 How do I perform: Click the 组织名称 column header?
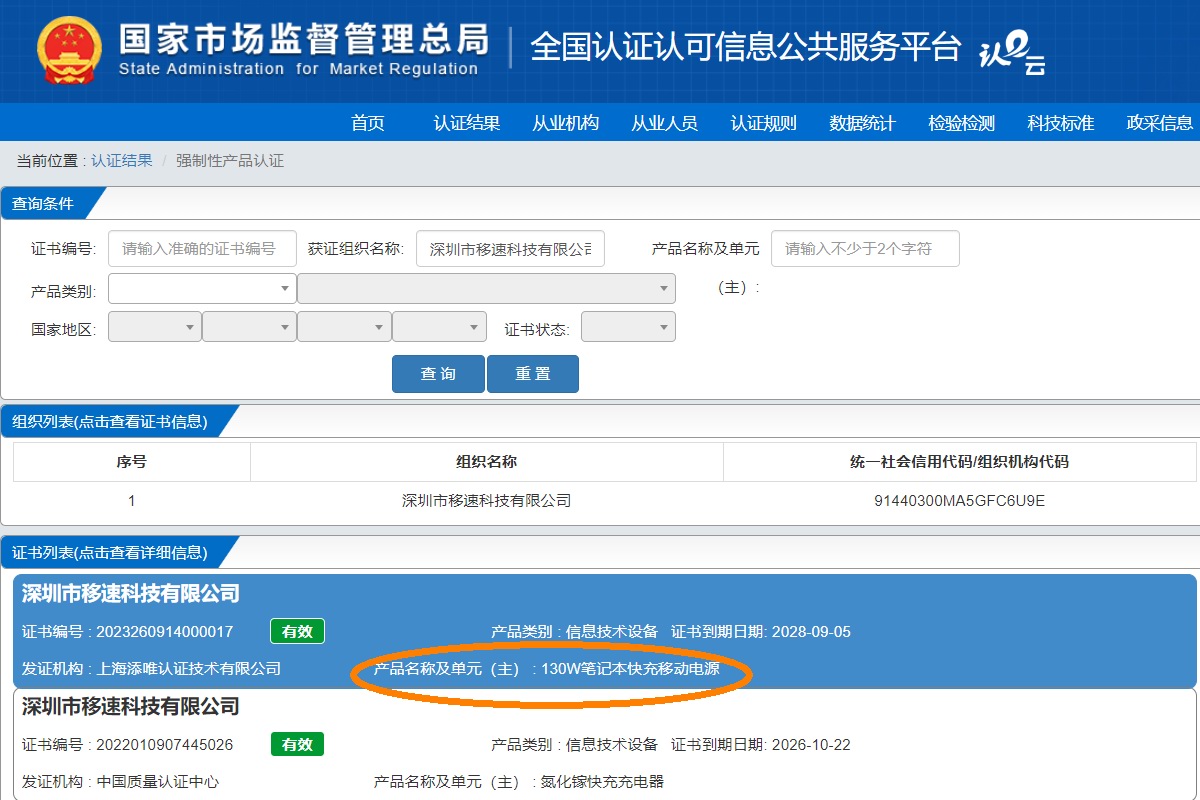pos(487,462)
